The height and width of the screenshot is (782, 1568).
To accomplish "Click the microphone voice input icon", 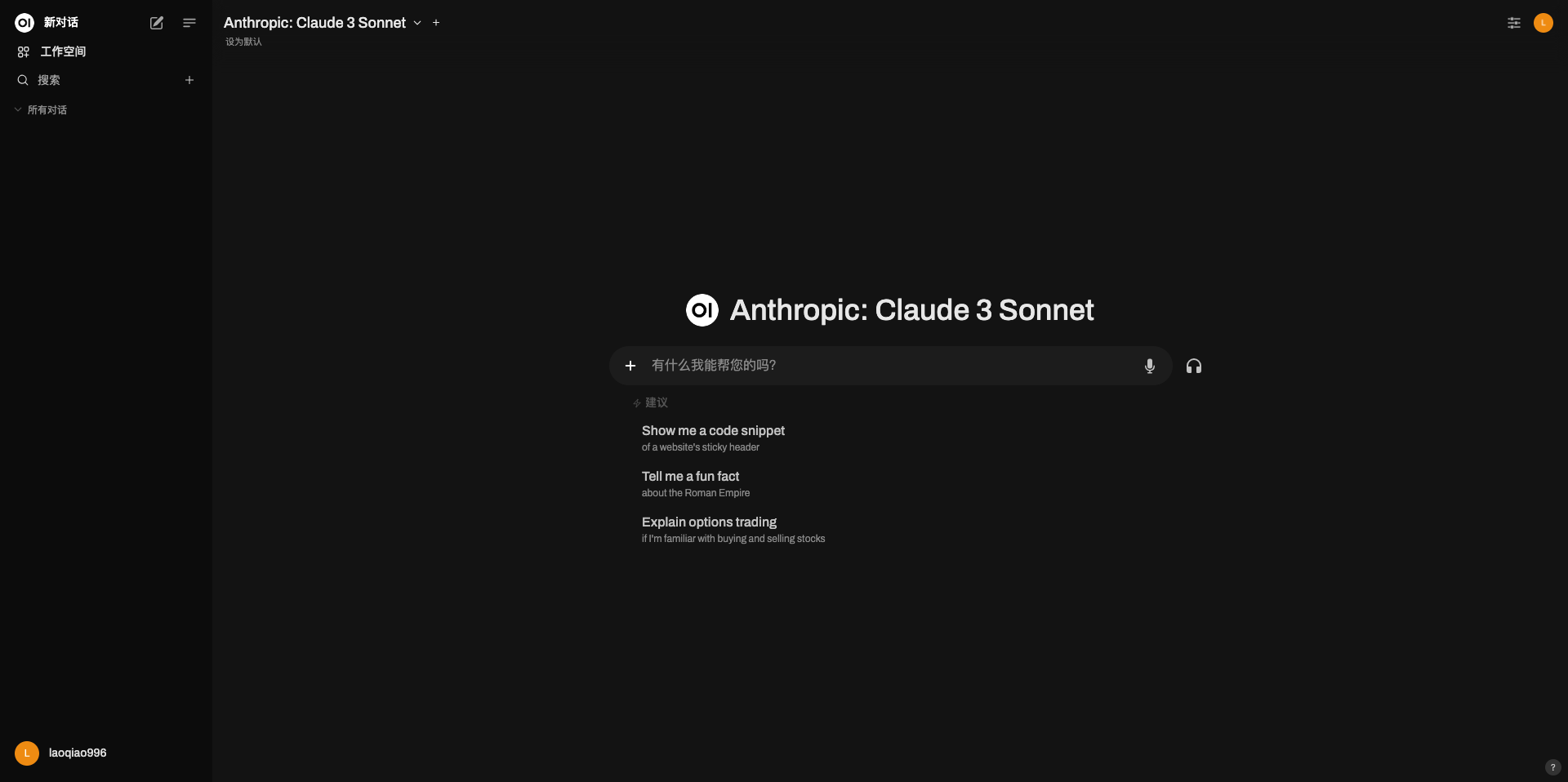I will pyautogui.click(x=1150, y=366).
